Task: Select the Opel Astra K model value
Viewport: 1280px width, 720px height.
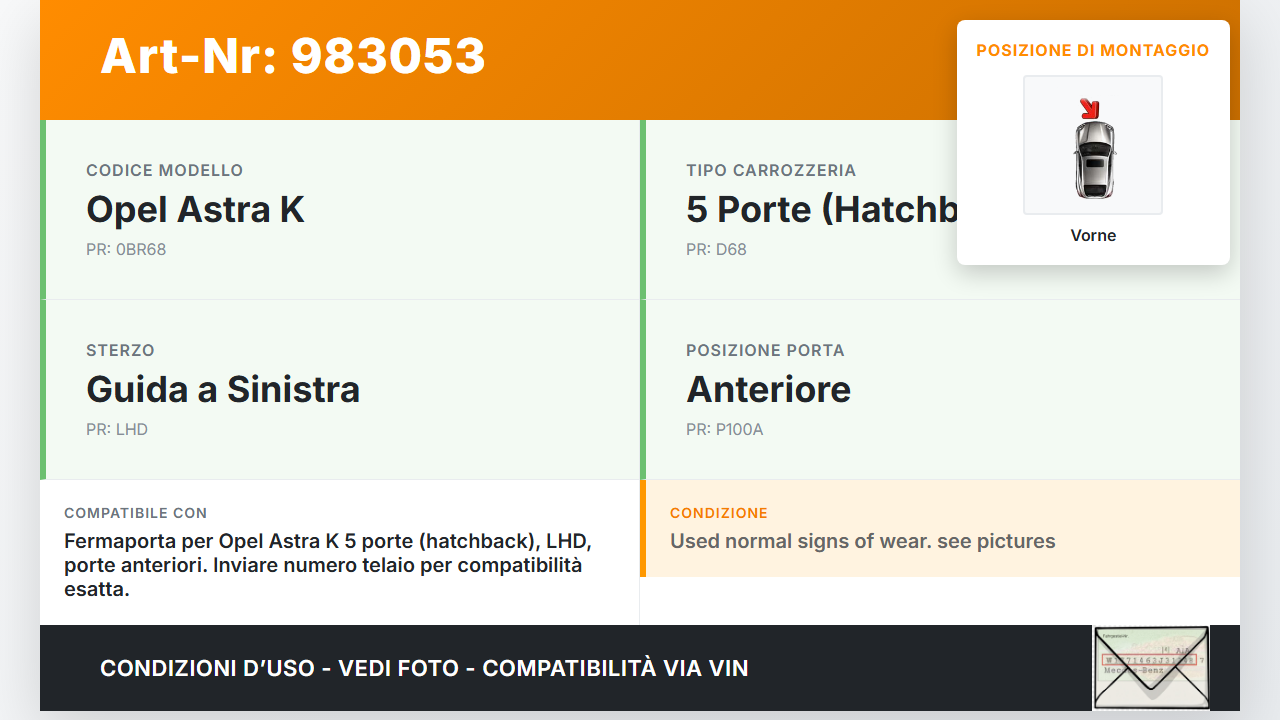Action: (195, 210)
